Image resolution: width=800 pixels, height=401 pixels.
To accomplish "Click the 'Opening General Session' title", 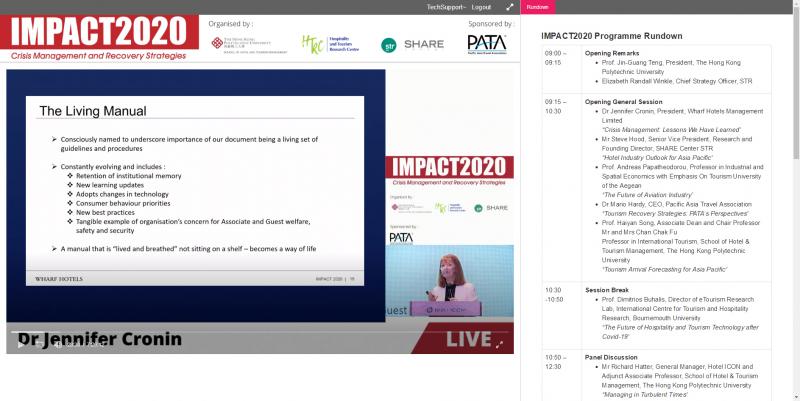I will [623, 102].
